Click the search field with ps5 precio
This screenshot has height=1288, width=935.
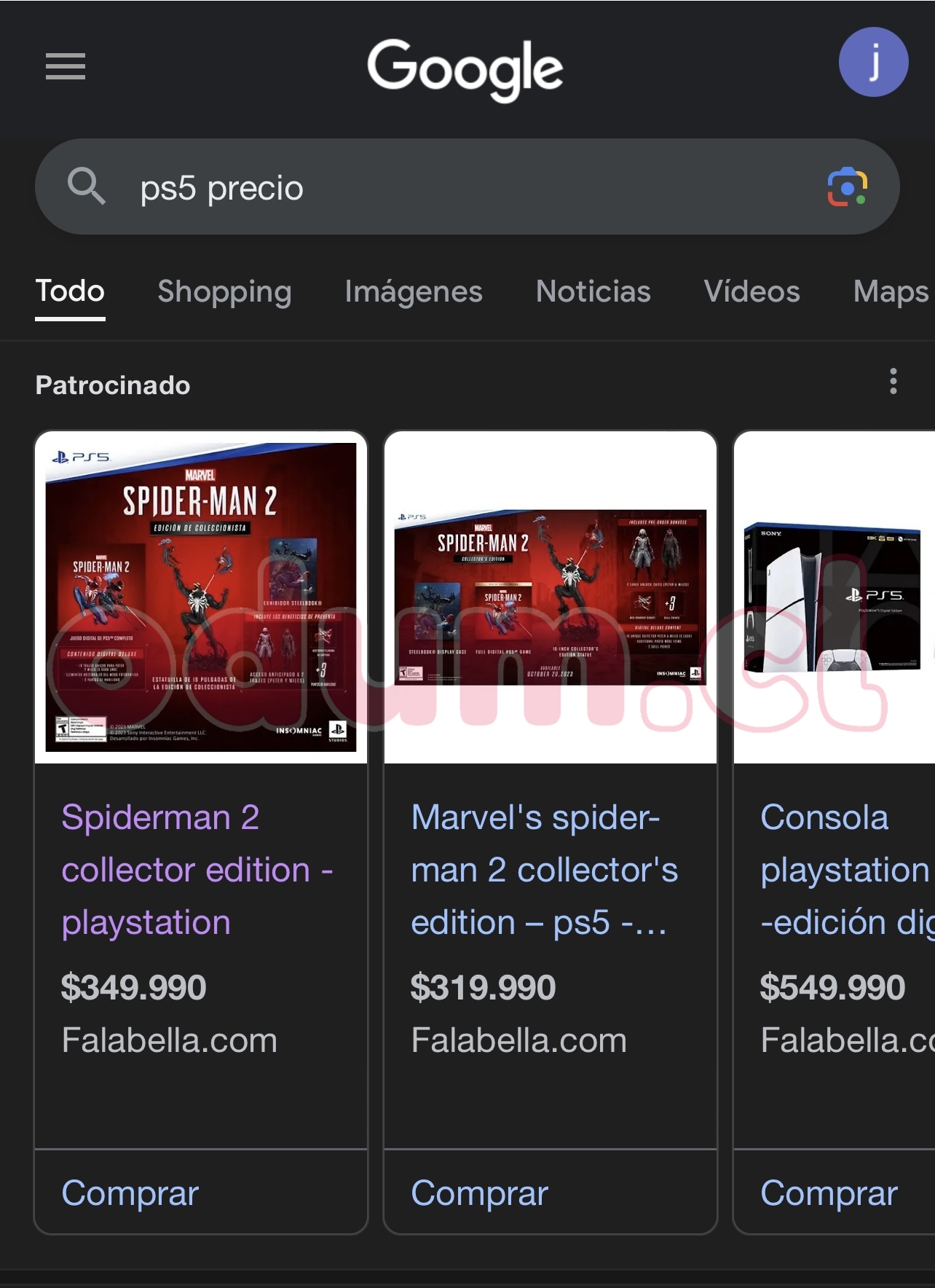click(x=466, y=188)
